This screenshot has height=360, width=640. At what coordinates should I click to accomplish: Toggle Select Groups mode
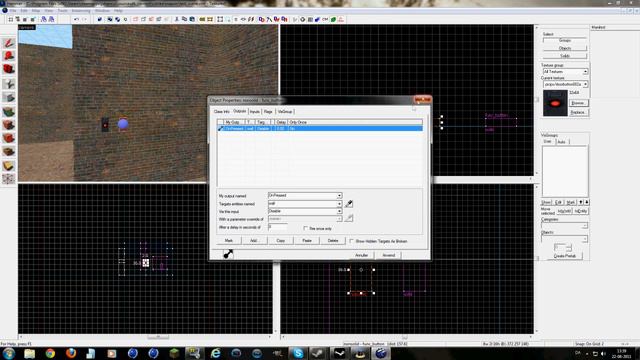coord(565,41)
